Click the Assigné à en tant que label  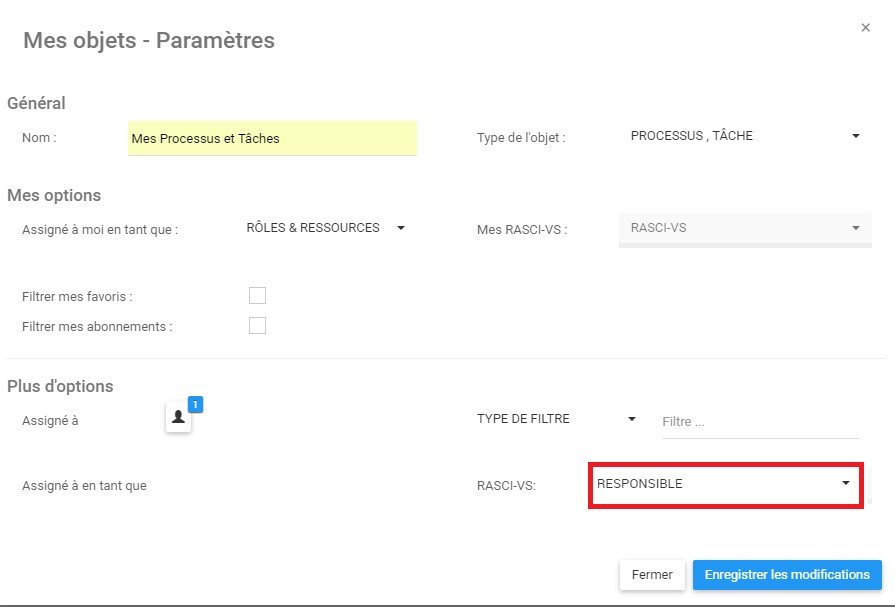84,486
